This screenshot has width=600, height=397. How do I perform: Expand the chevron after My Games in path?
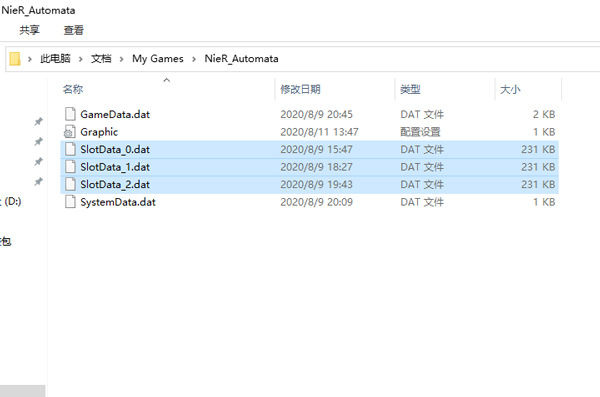[194, 59]
